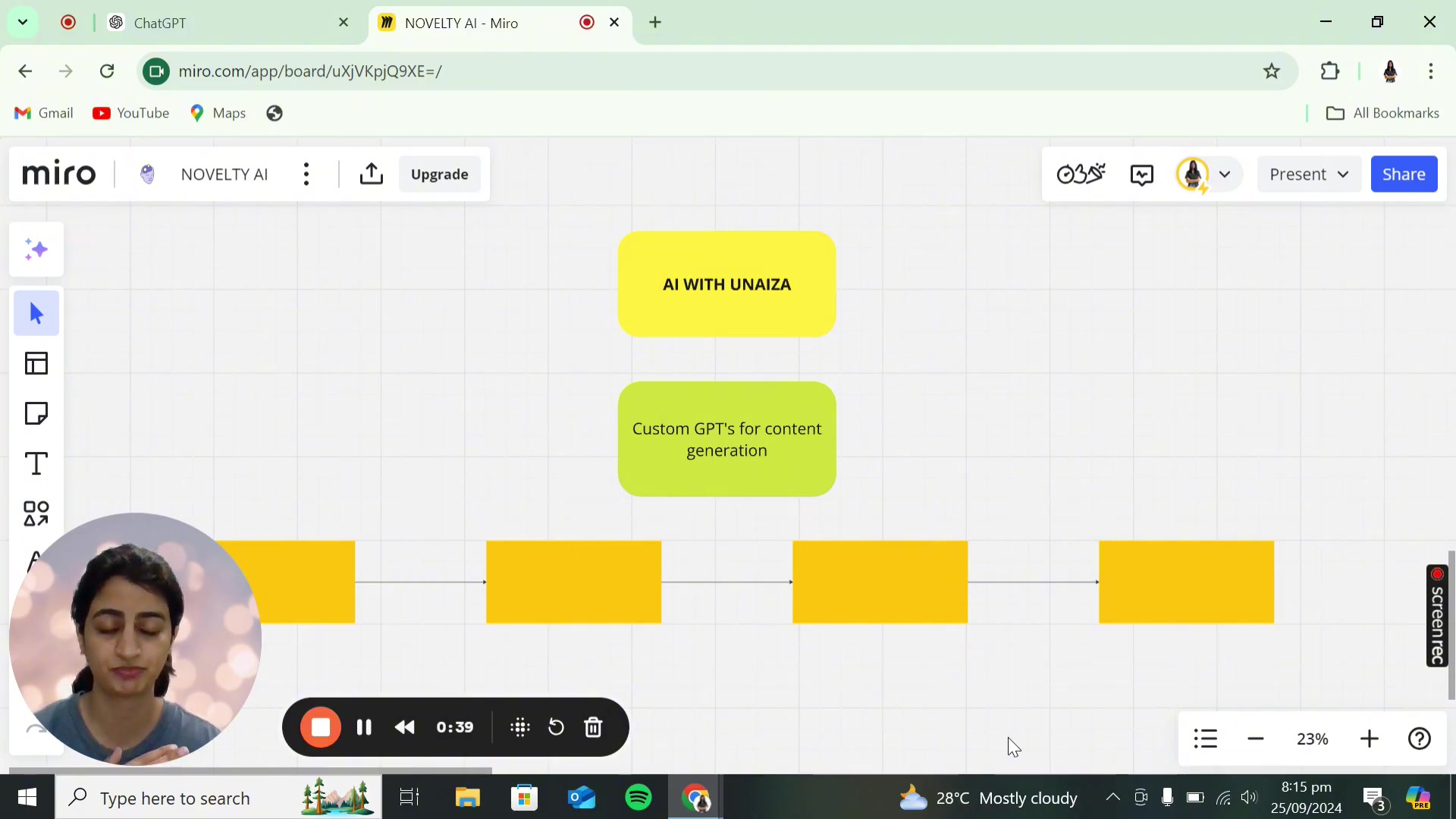Open browser extensions puzzle icon
This screenshot has width=1456, height=819.
pos(1330,71)
